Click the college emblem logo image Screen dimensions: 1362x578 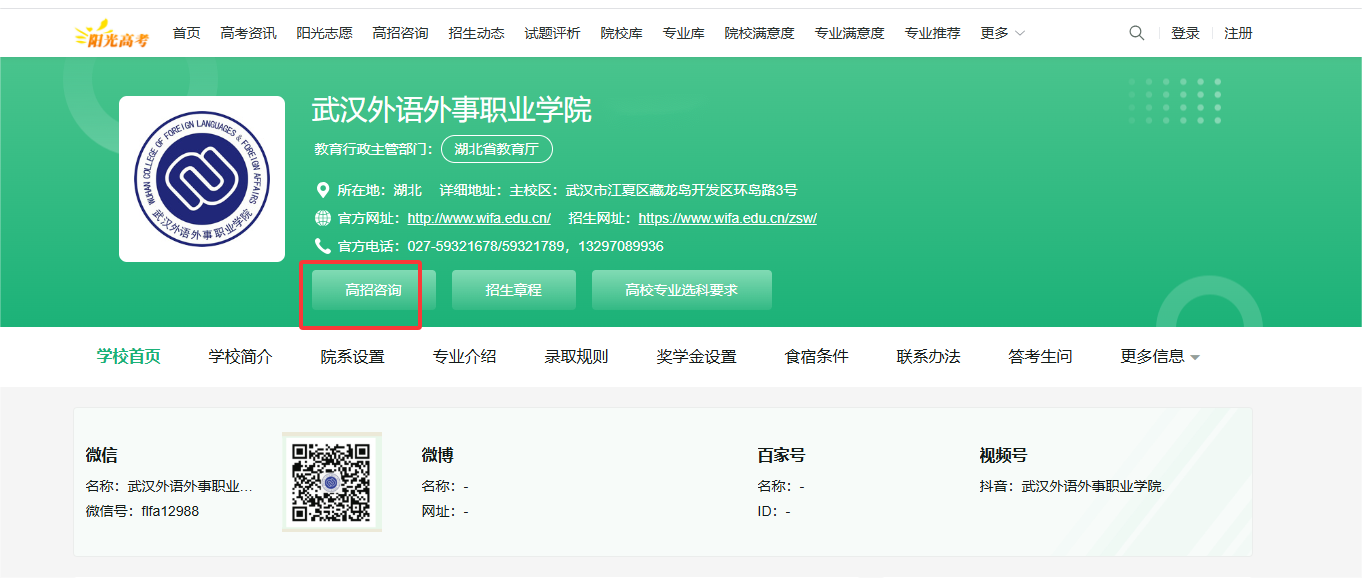pos(202,179)
